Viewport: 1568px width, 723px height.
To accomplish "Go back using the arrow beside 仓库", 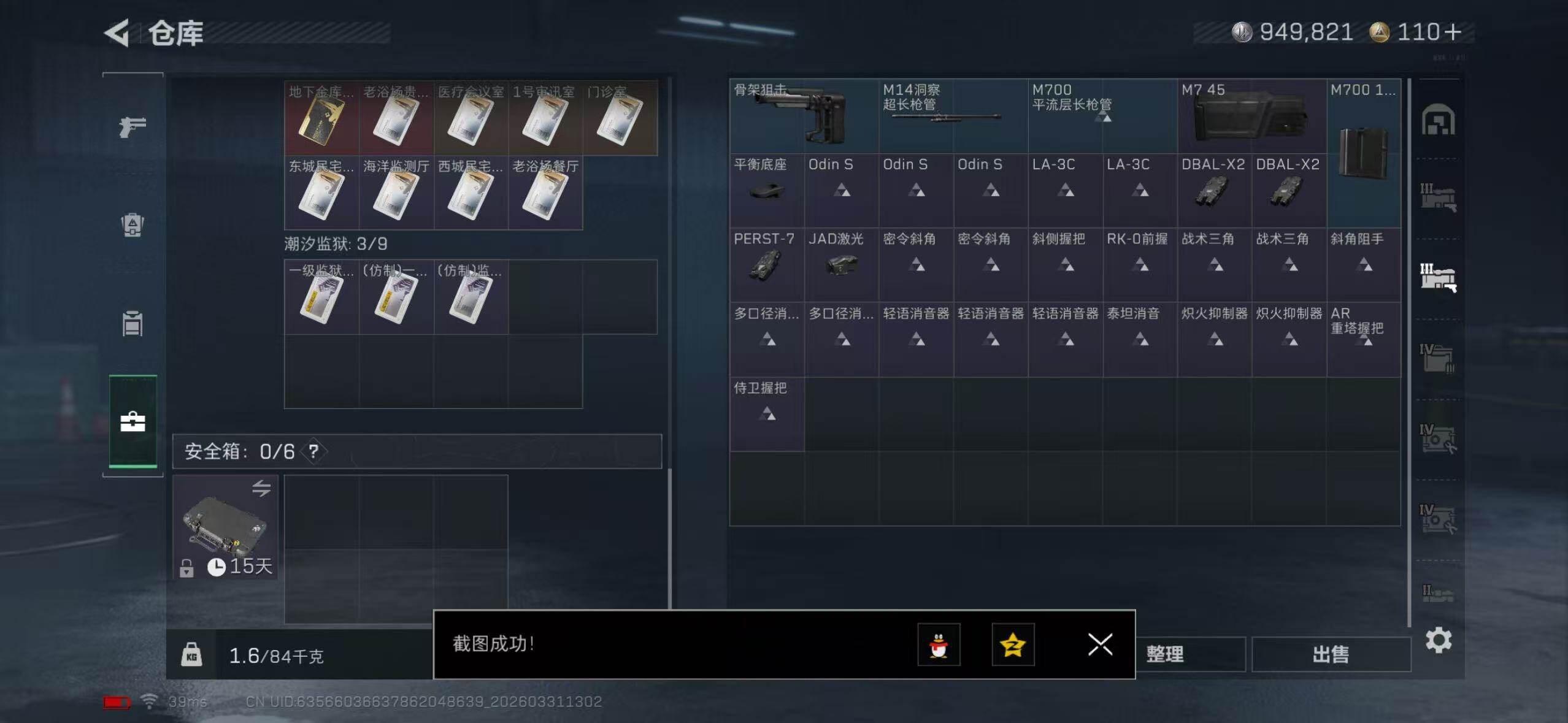I will (117, 33).
